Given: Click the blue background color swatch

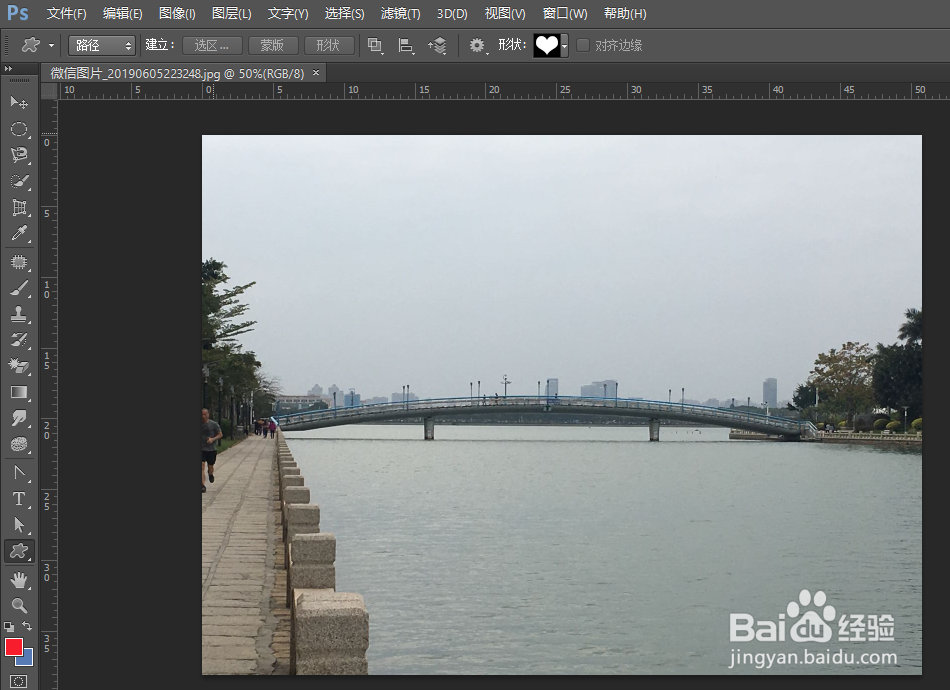Looking at the screenshot, I should pyautogui.click(x=27, y=659).
